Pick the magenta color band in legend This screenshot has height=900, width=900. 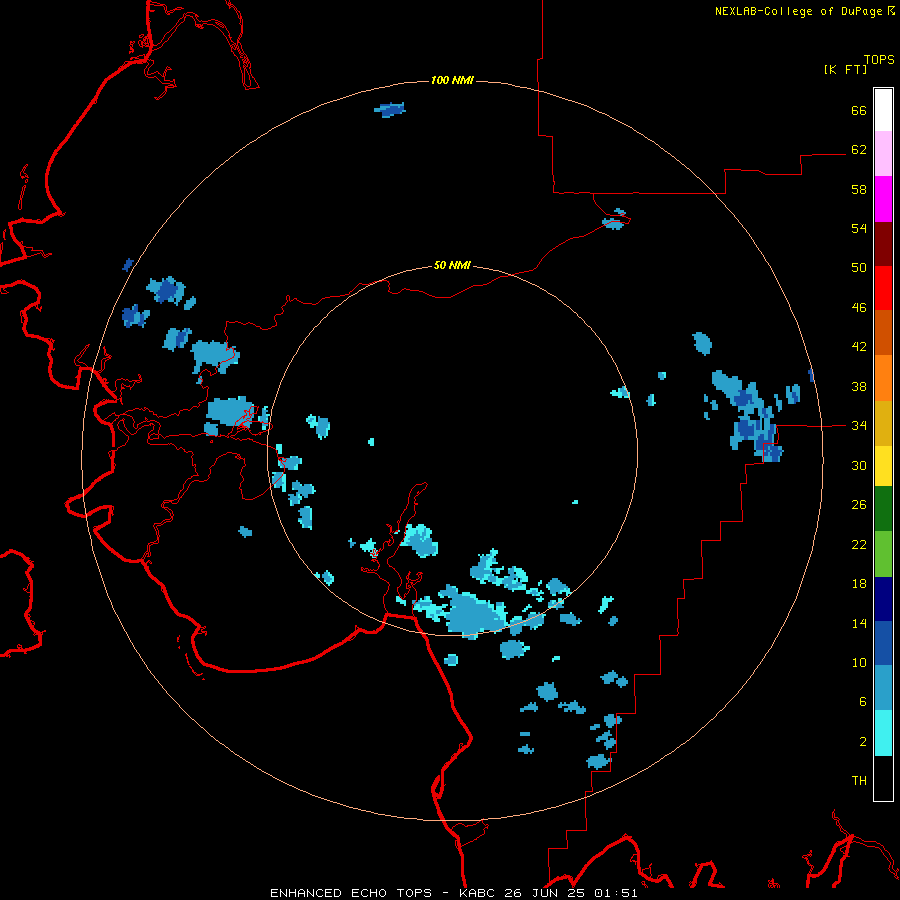coord(883,199)
